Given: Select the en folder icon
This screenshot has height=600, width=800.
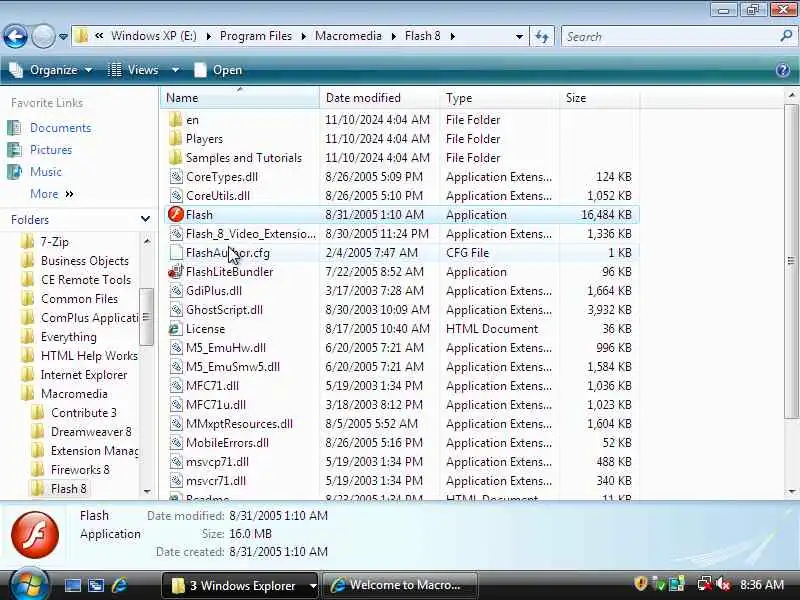Looking at the screenshot, I should coord(176,119).
